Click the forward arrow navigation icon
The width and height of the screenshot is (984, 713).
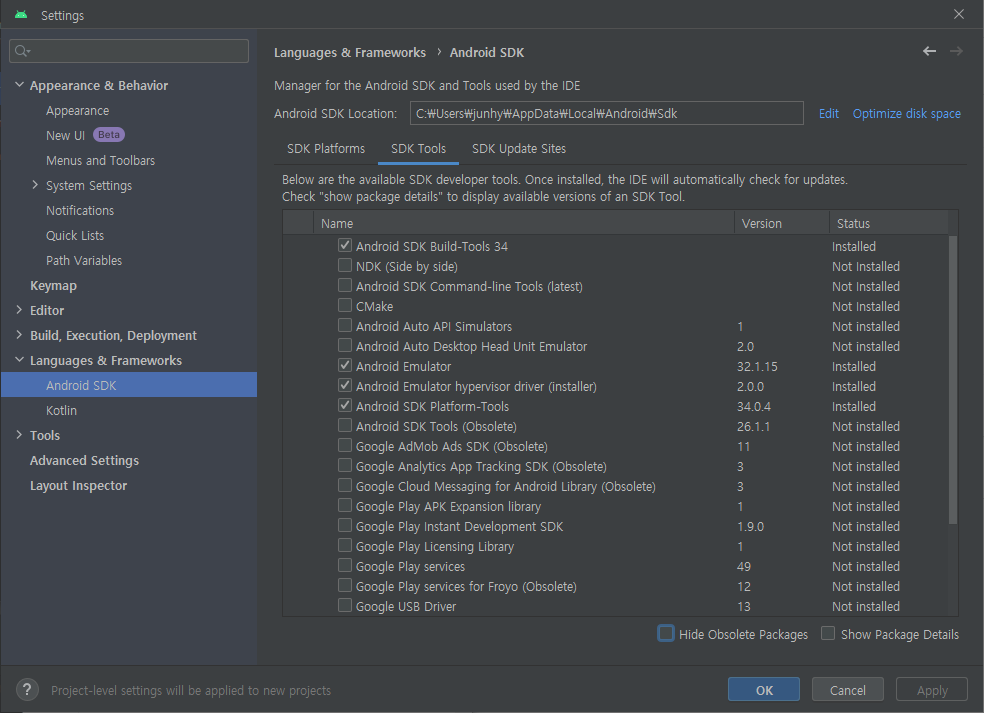click(x=956, y=51)
